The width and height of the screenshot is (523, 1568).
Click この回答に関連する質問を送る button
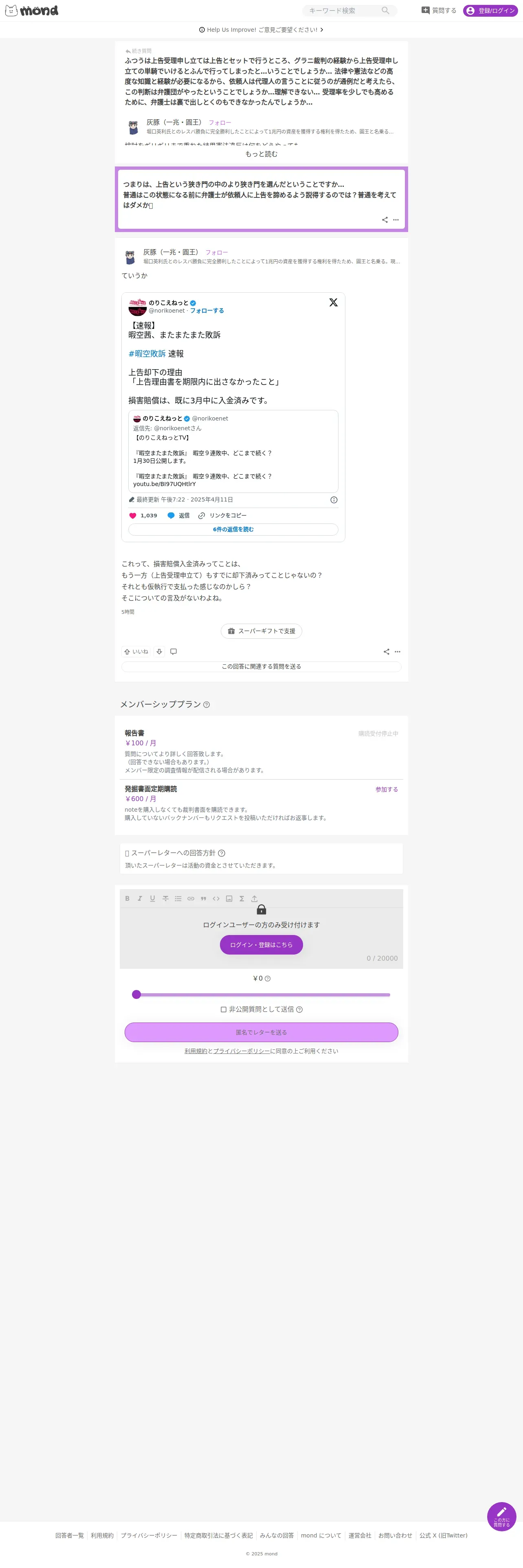[x=261, y=666]
